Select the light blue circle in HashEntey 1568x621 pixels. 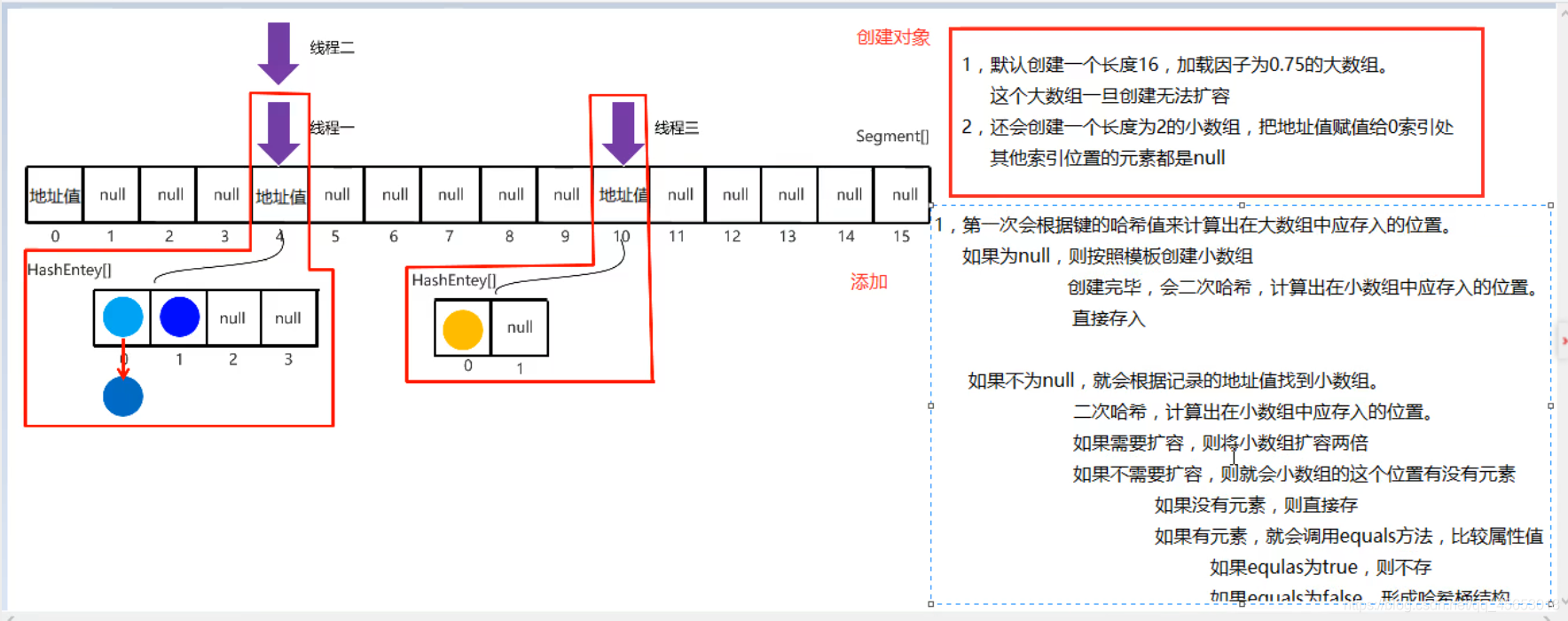(x=122, y=318)
